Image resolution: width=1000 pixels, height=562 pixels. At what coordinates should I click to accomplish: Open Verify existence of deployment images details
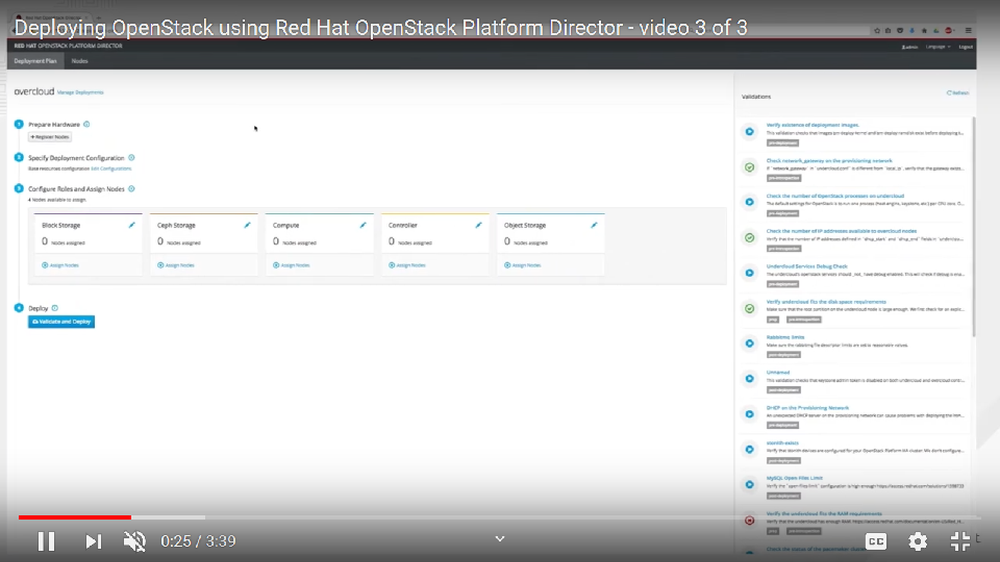[812, 125]
